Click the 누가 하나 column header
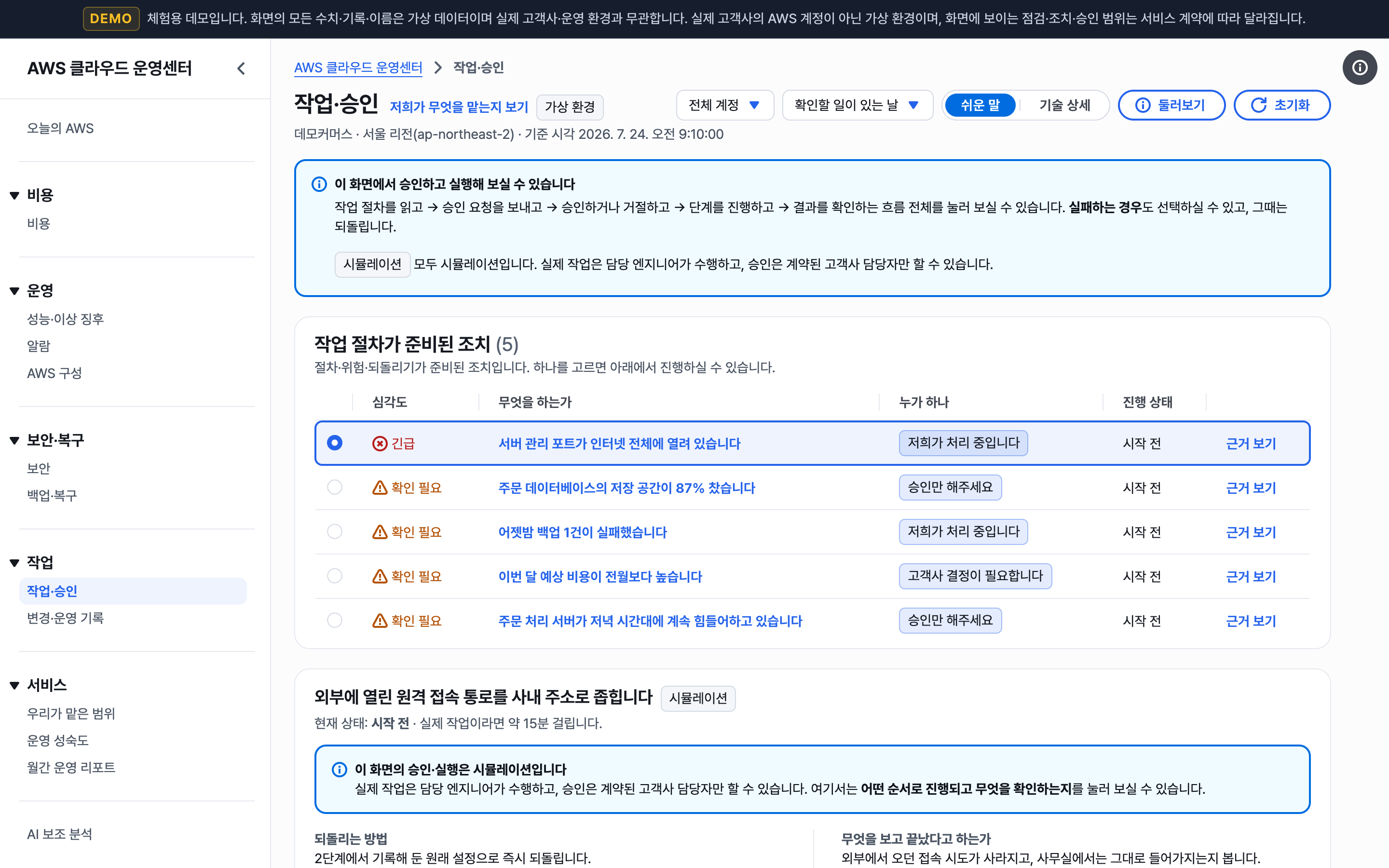The width and height of the screenshot is (1389, 868). click(x=924, y=402)
